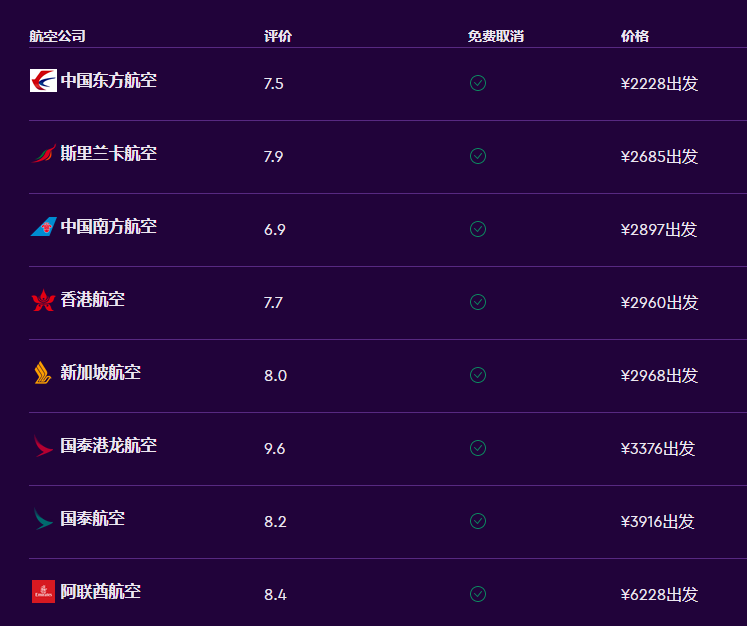Select the 阿联酋航空 airline name
747x626 pixels.
(101, 591)
